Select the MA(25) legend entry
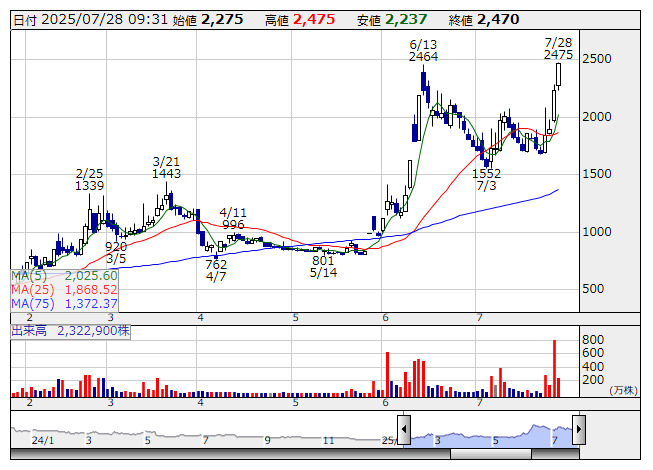The height and width of the screenshot is (470, 653). pyautogui.click(x=65, y=289)
